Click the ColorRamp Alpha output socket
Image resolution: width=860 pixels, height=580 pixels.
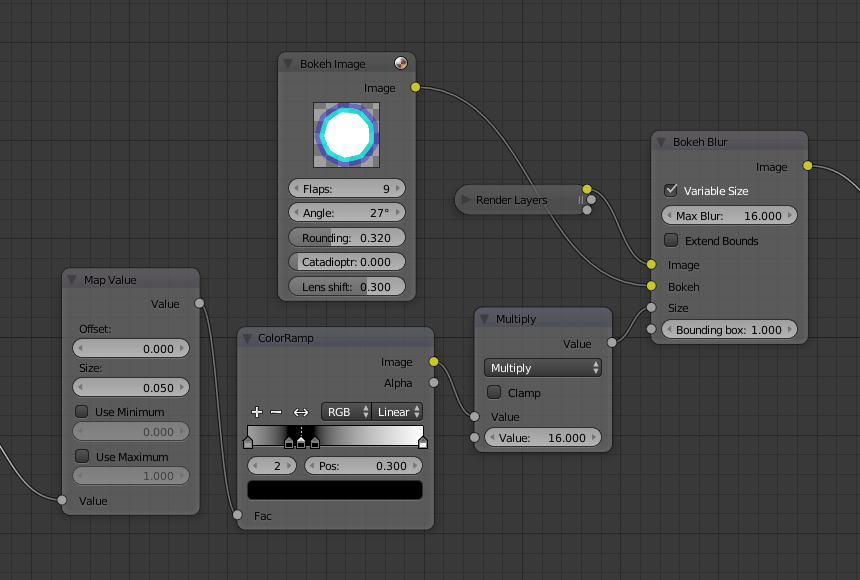pyautogui.click(x=434, y=382)
